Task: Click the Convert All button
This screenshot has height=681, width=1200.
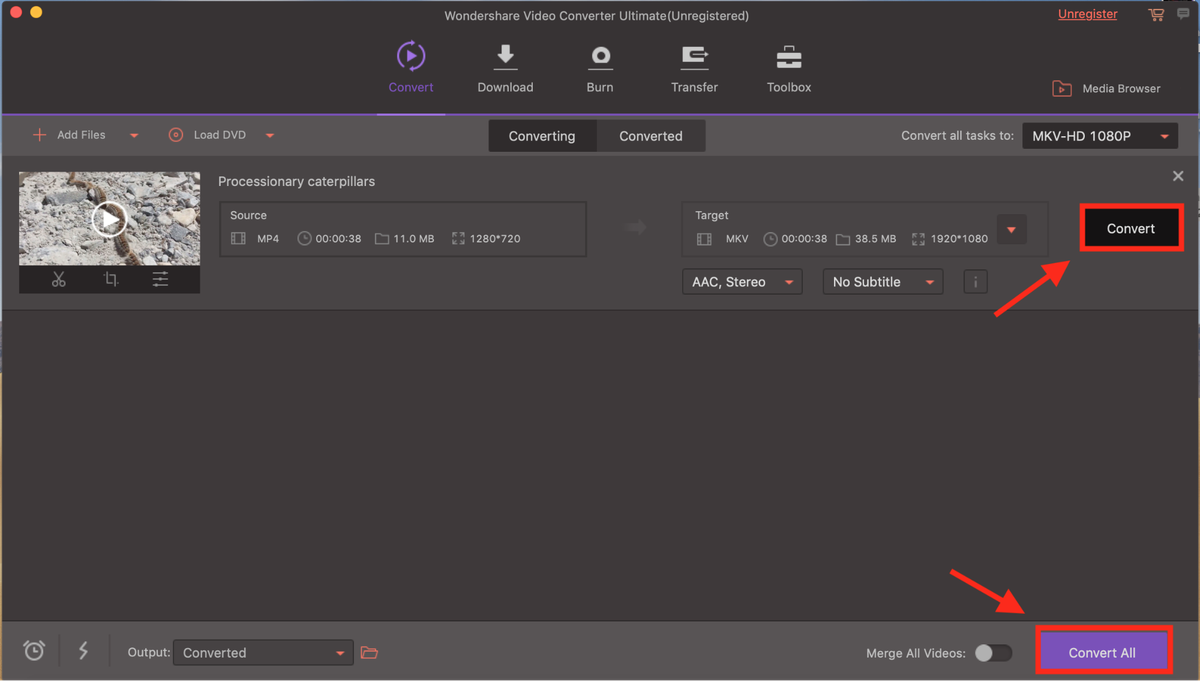Action: click(1102, 652)
